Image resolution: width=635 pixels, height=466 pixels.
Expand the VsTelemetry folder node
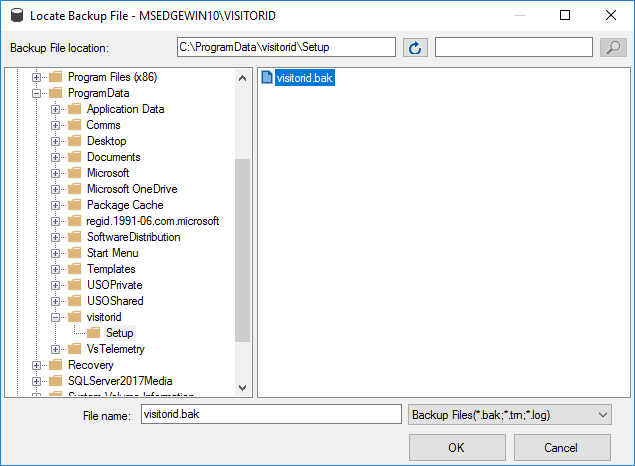coord(56,349)
